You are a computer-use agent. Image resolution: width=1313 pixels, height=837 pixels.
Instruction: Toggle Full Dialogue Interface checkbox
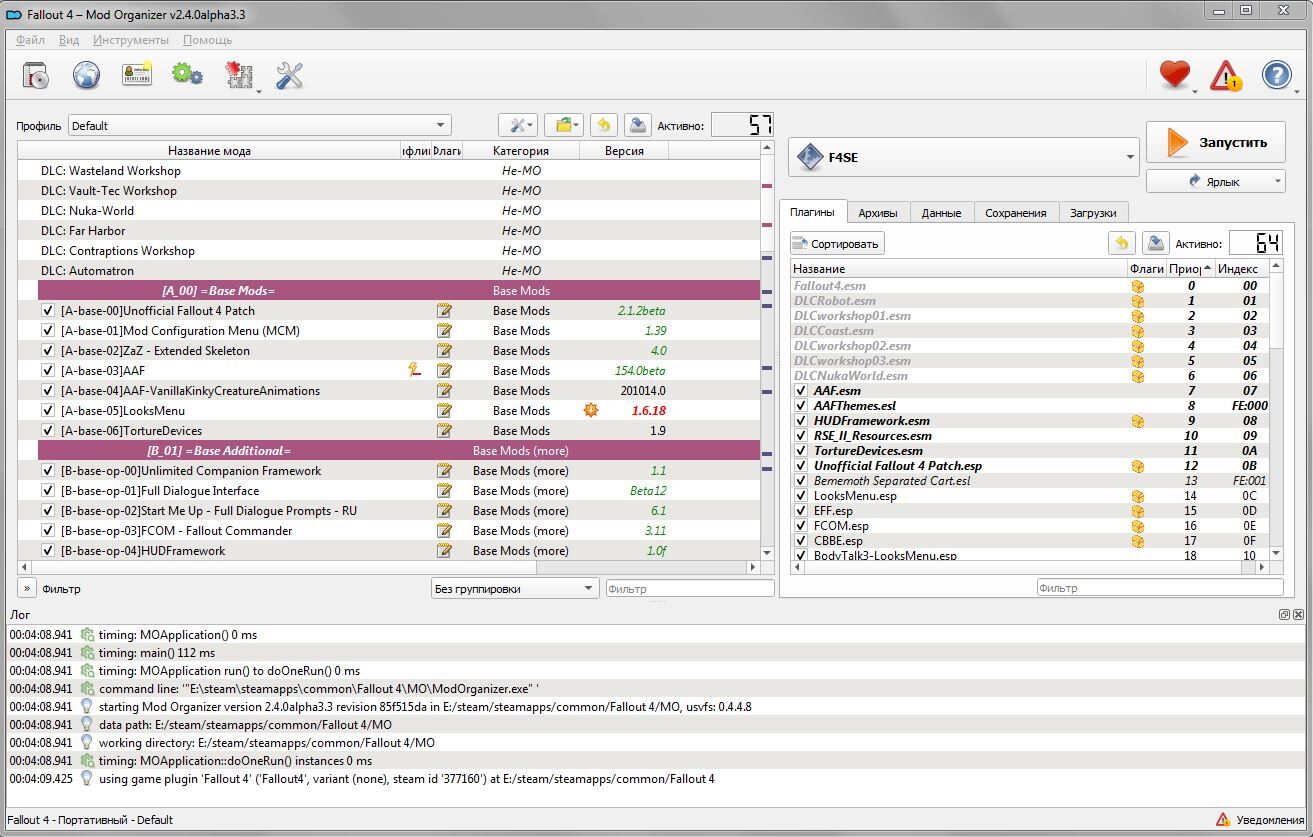(x=48, y=491)
